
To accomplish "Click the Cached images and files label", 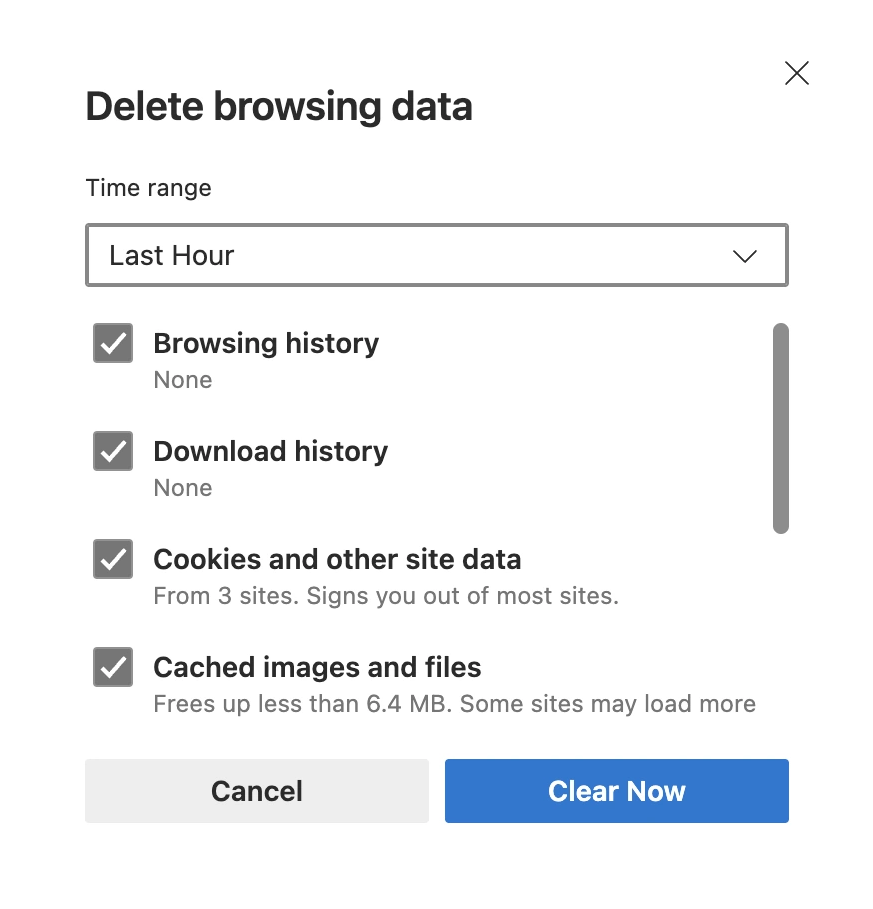I will tap(316, 667).
